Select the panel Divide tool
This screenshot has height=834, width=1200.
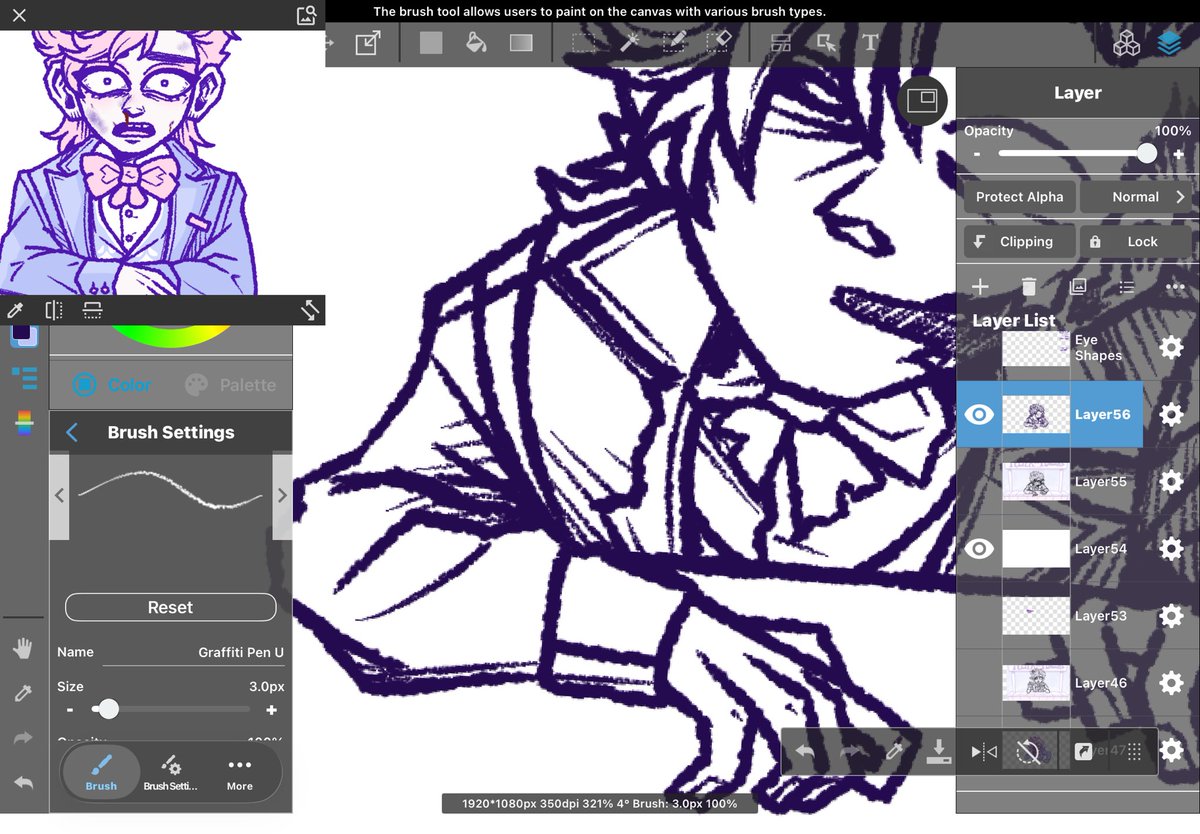781,43
